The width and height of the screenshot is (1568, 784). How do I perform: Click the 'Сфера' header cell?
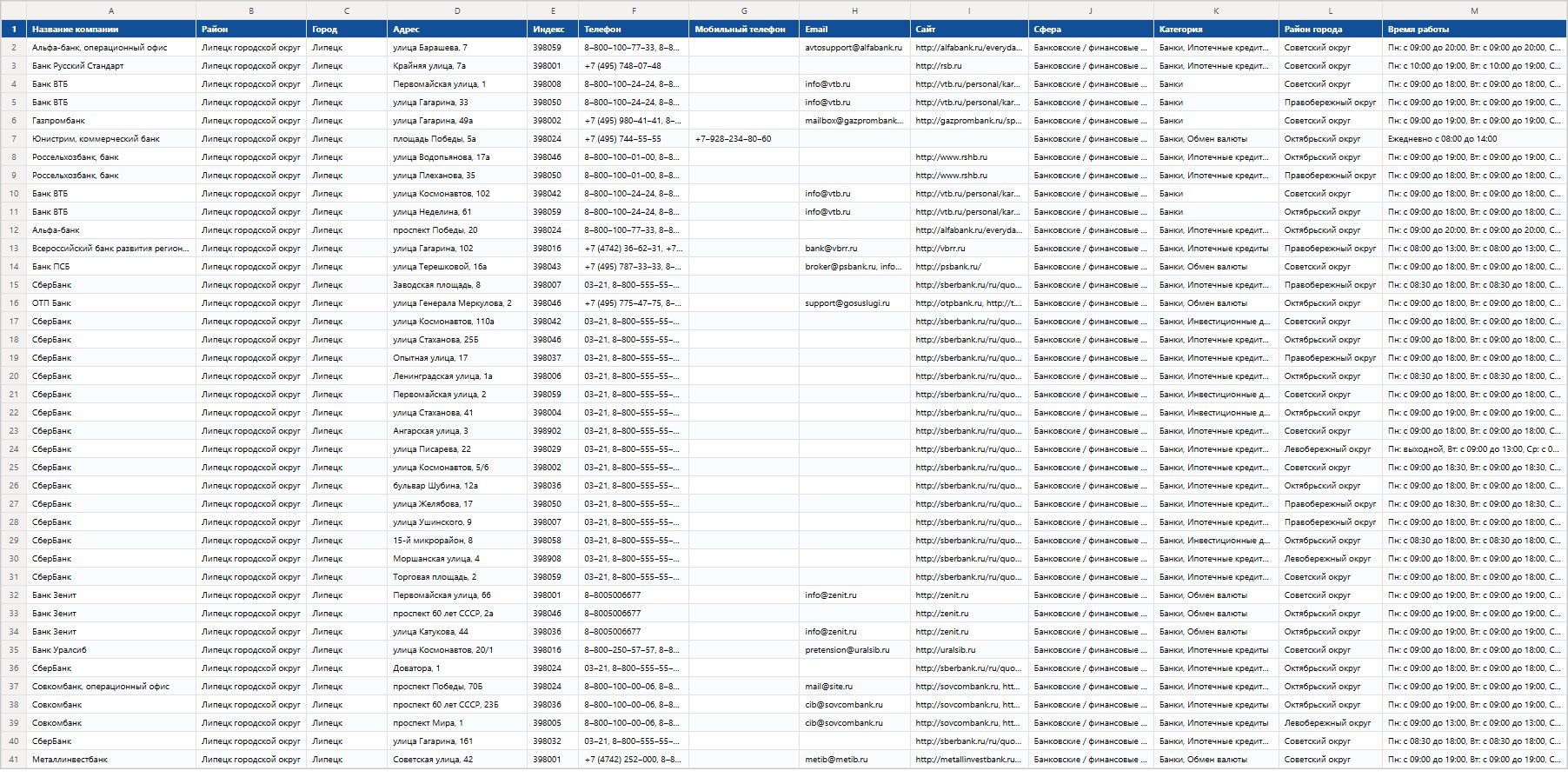[1091, 29]
